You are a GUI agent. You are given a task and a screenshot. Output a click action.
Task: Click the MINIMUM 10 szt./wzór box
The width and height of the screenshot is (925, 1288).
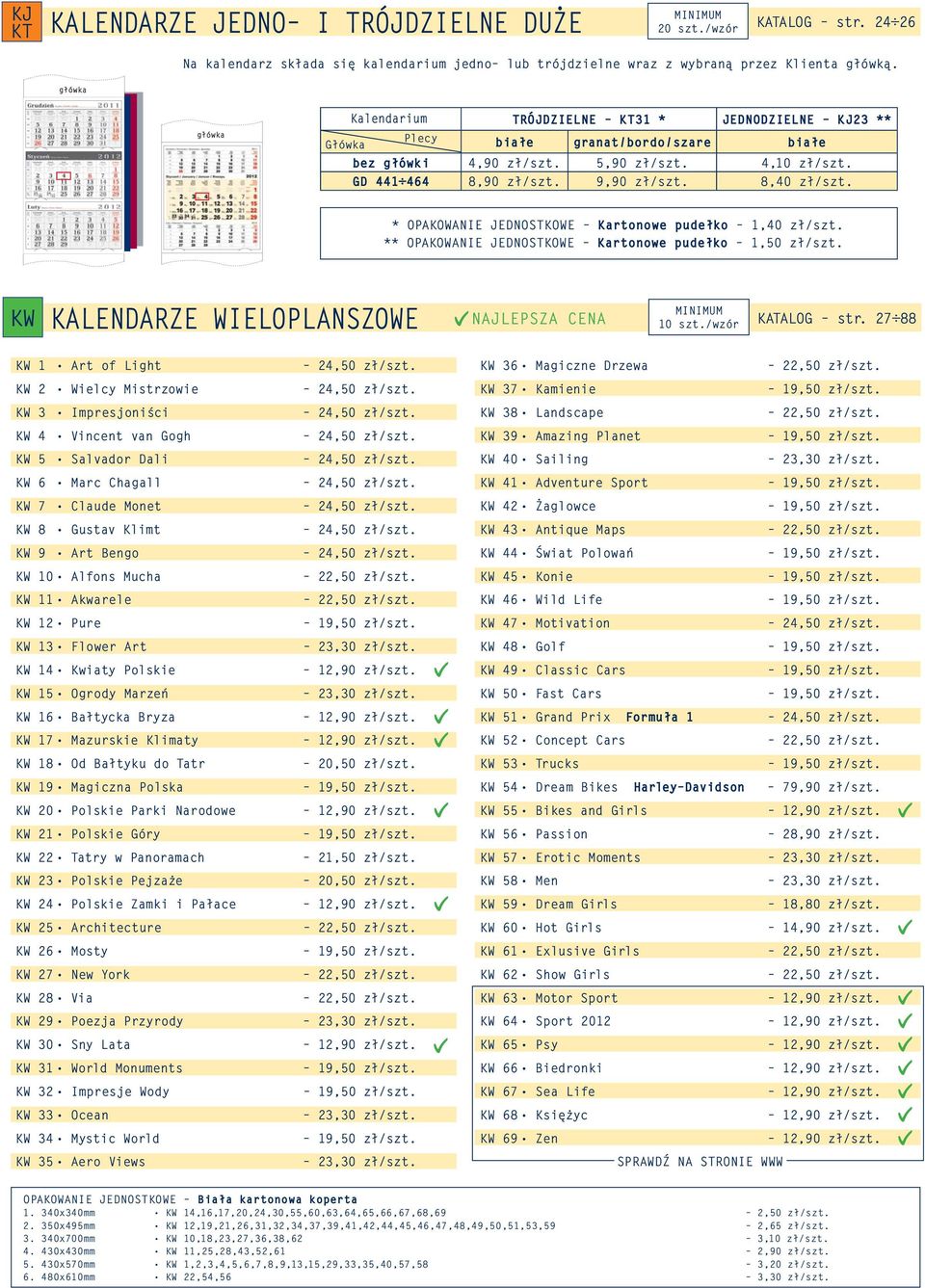click(699, 317)
